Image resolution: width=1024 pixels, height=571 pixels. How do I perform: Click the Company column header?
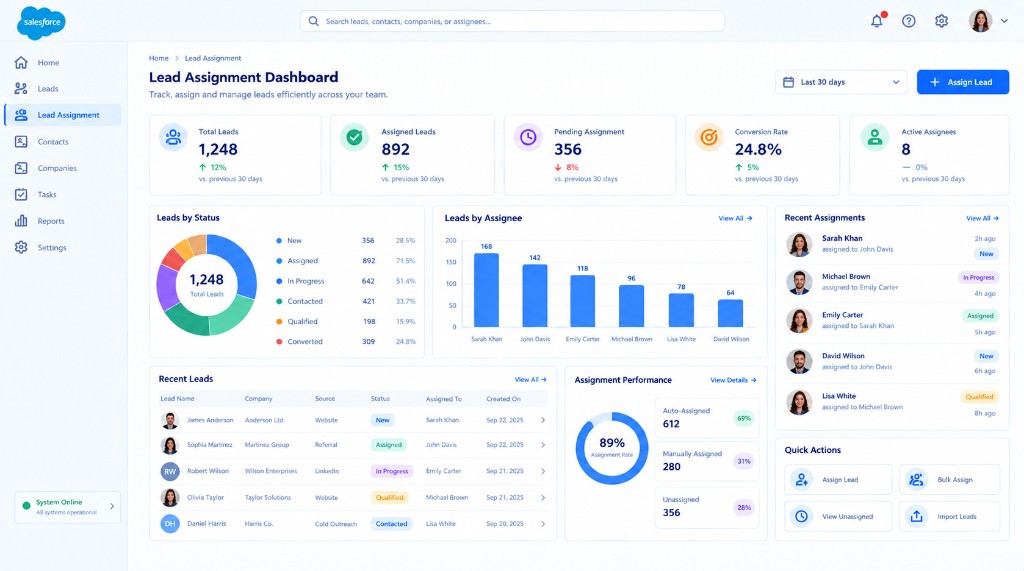[x=259, y=399]
